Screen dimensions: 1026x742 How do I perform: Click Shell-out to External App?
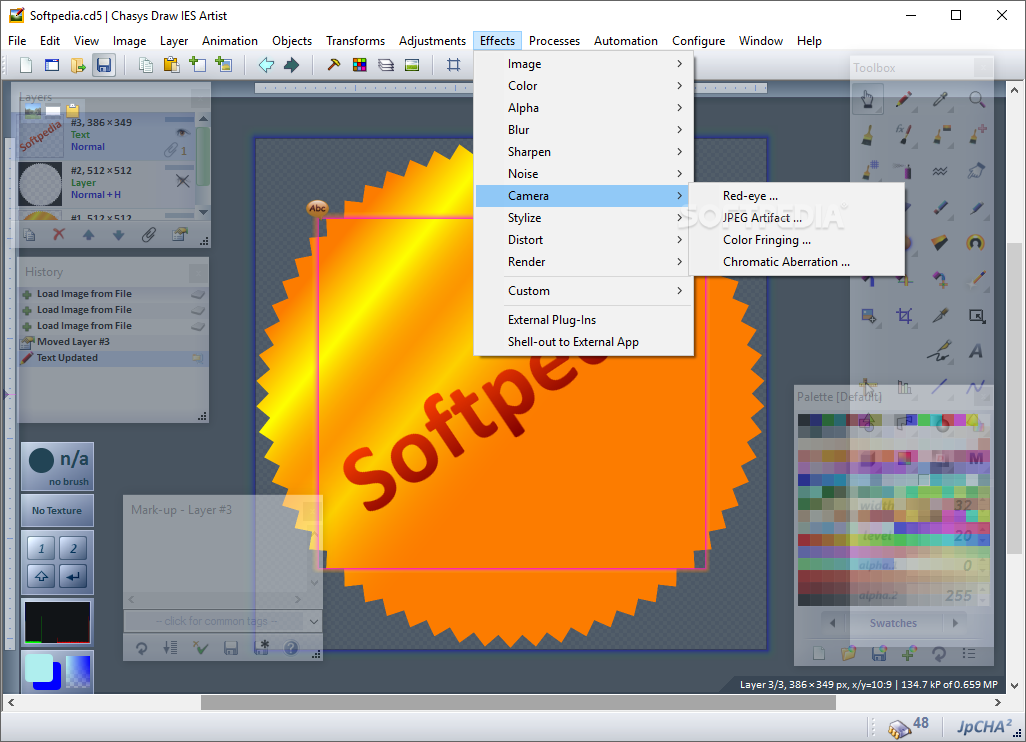click(584, 342)
